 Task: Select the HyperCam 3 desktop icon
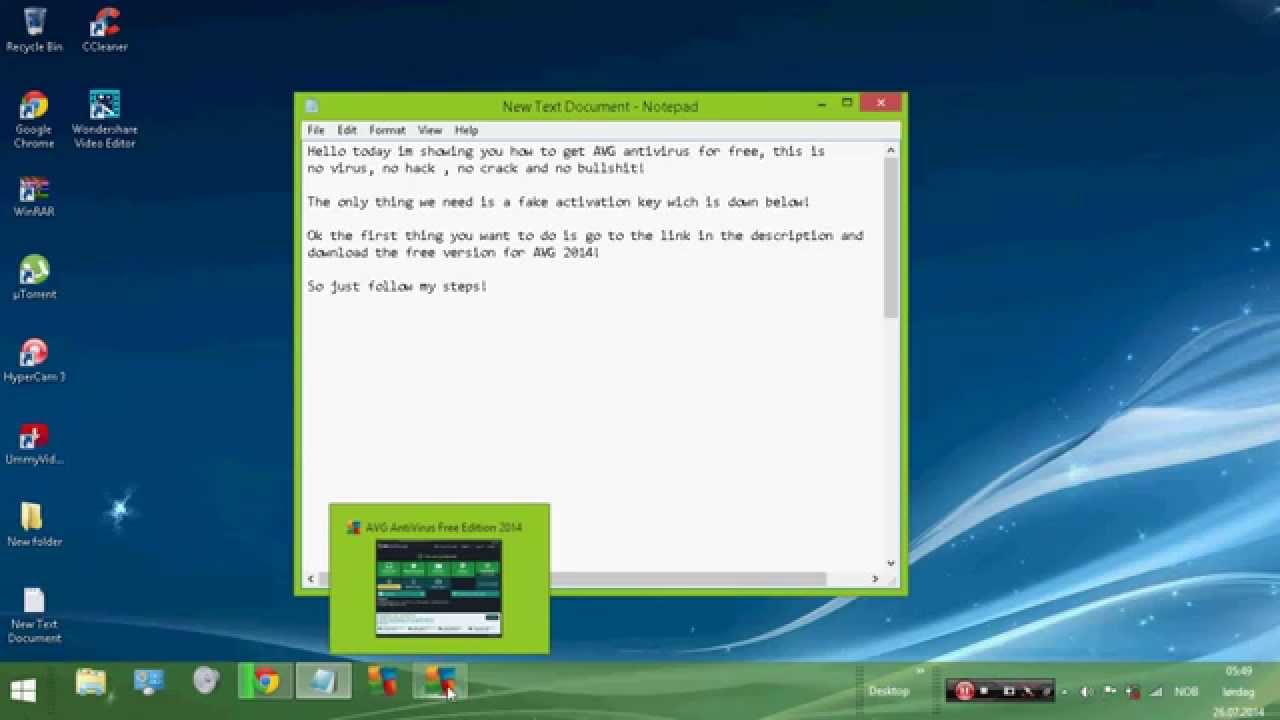[34, 361]
